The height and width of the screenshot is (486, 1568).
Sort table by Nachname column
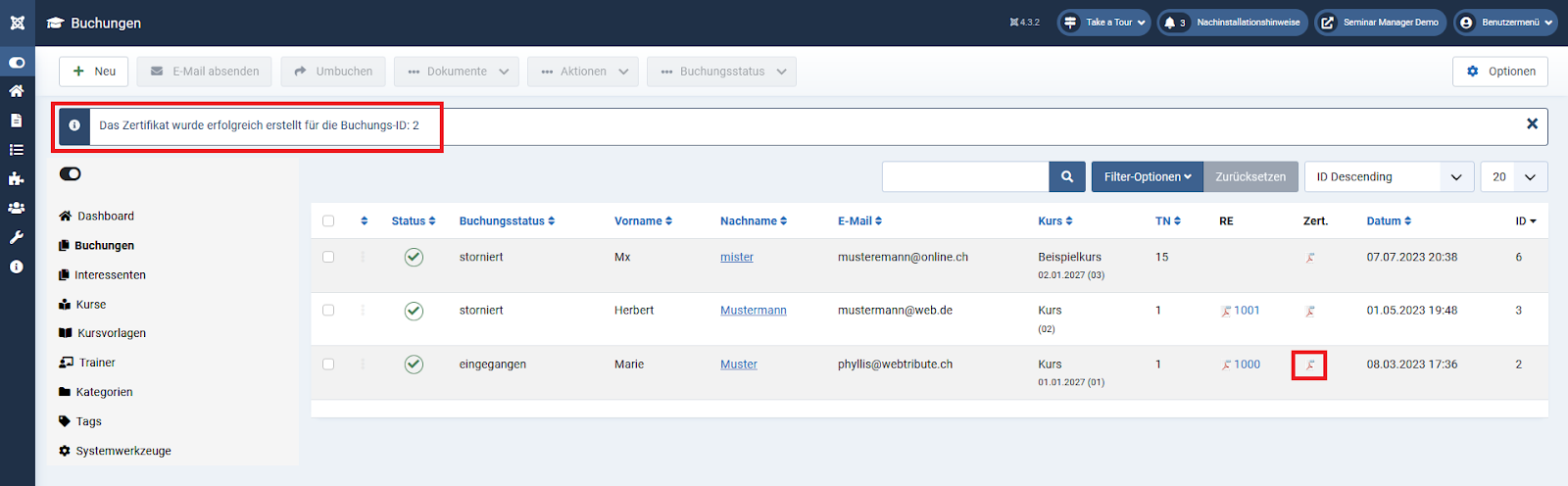[x=754, y=221]
